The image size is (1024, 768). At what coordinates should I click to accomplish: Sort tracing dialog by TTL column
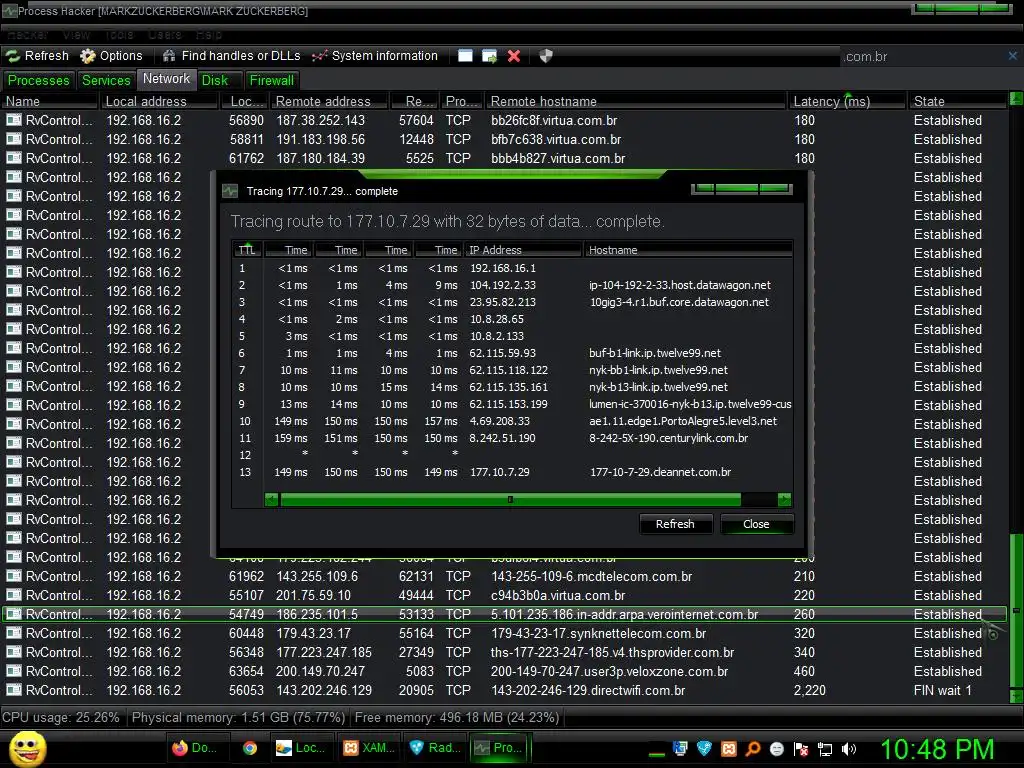coord(248,250)
